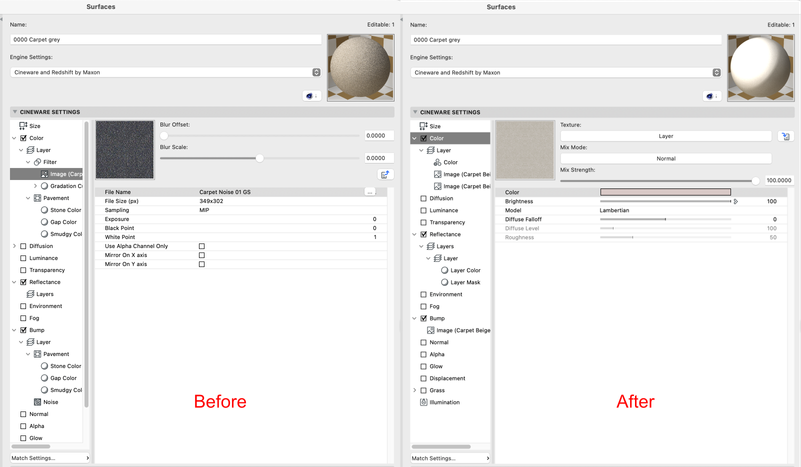Select the Bump Image (Carpet Beige) item
801x467 pixels.
click(x=459, y=330)
